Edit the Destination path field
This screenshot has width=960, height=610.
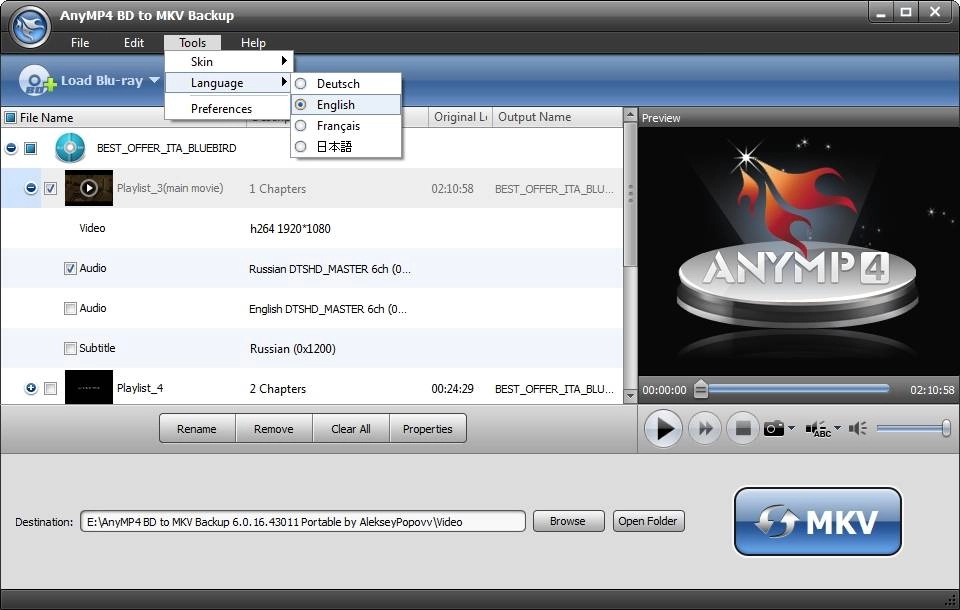pos(302,522)
